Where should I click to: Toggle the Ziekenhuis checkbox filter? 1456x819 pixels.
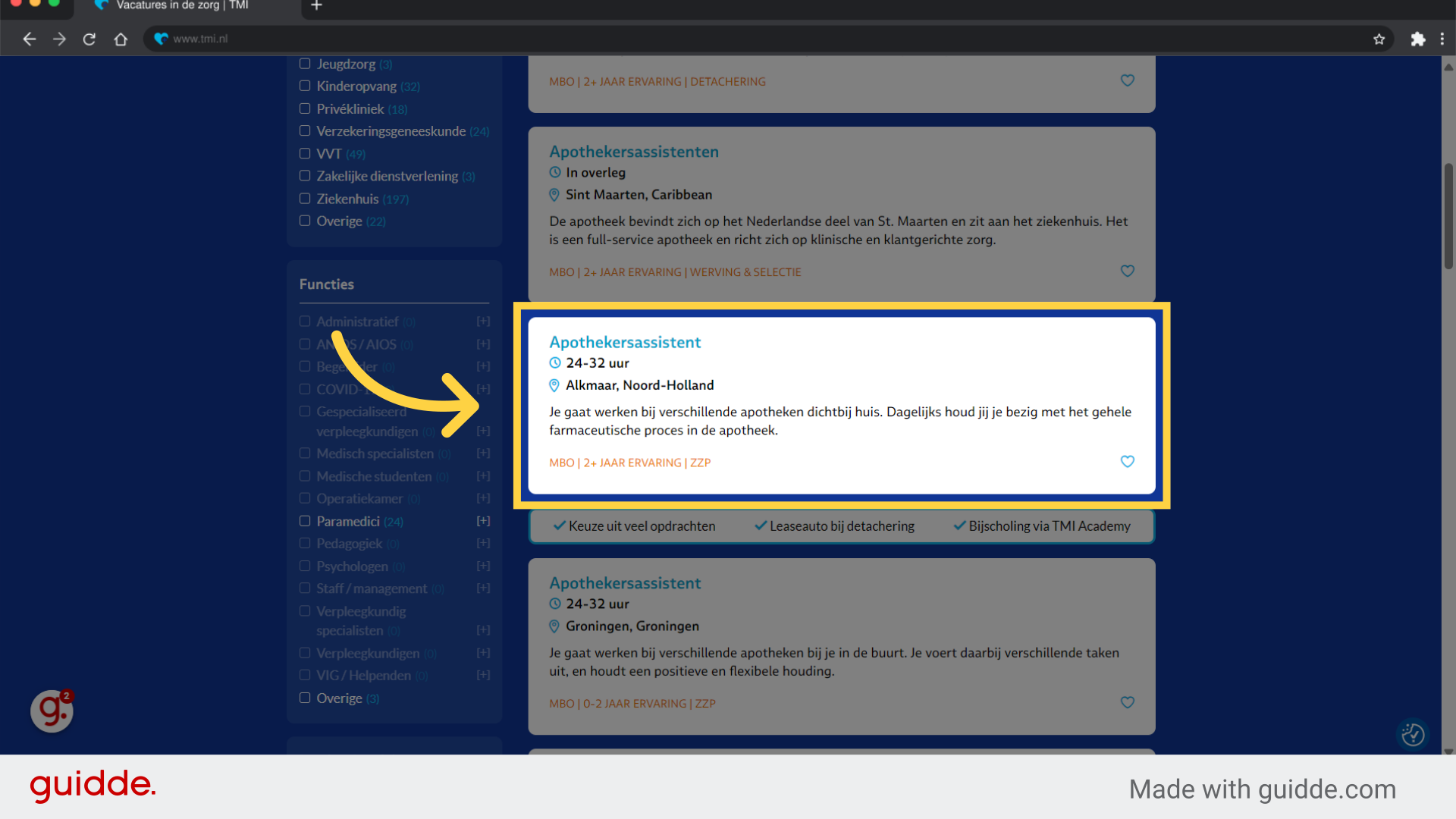pos(304,198)
